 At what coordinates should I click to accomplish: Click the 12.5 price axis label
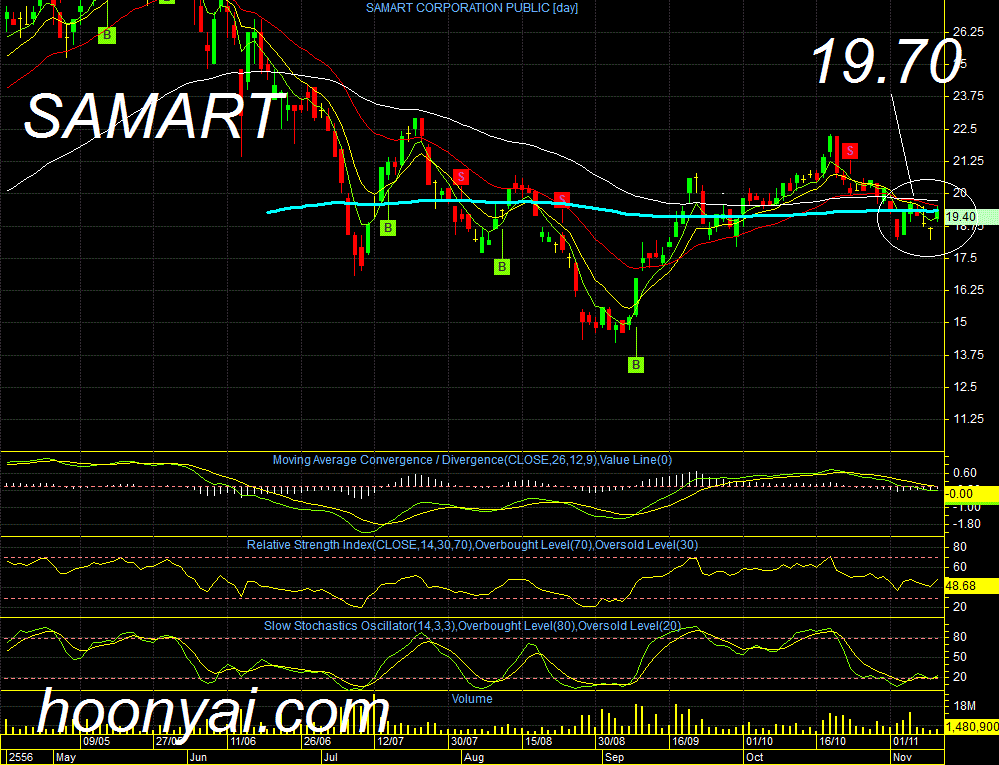964,387
